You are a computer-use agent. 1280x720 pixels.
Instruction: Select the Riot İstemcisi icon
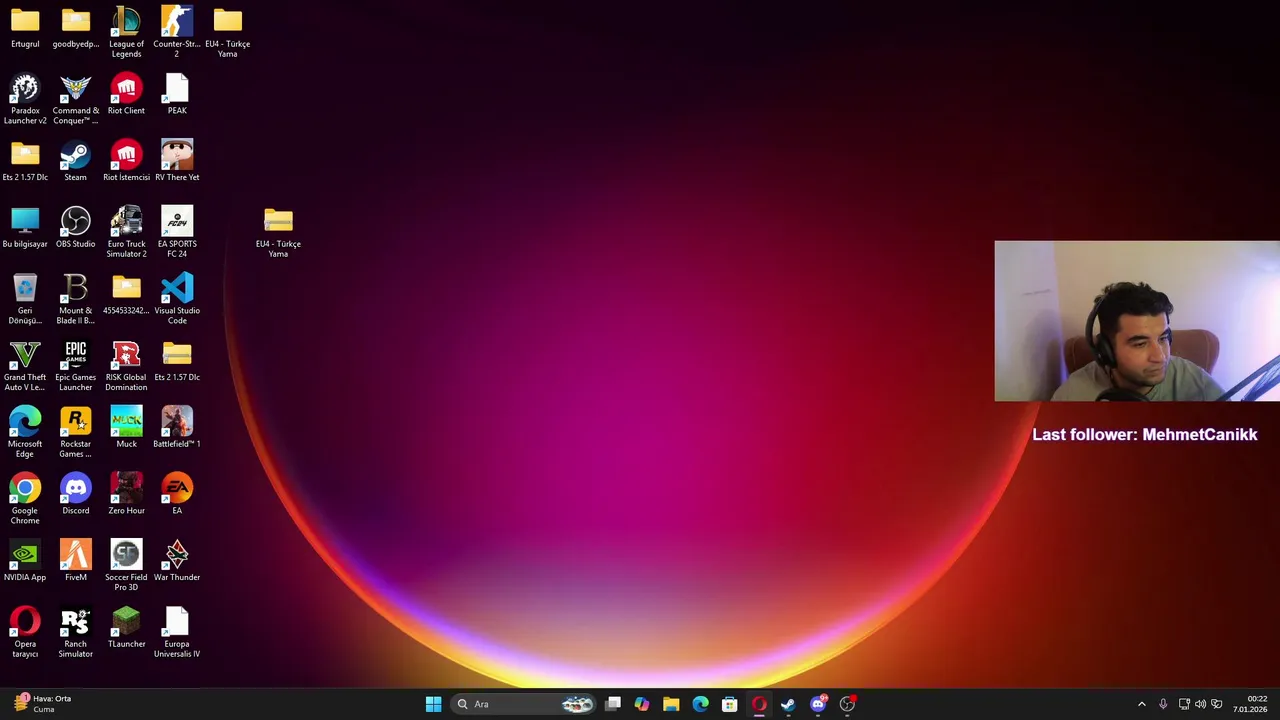tap(126, 162)
